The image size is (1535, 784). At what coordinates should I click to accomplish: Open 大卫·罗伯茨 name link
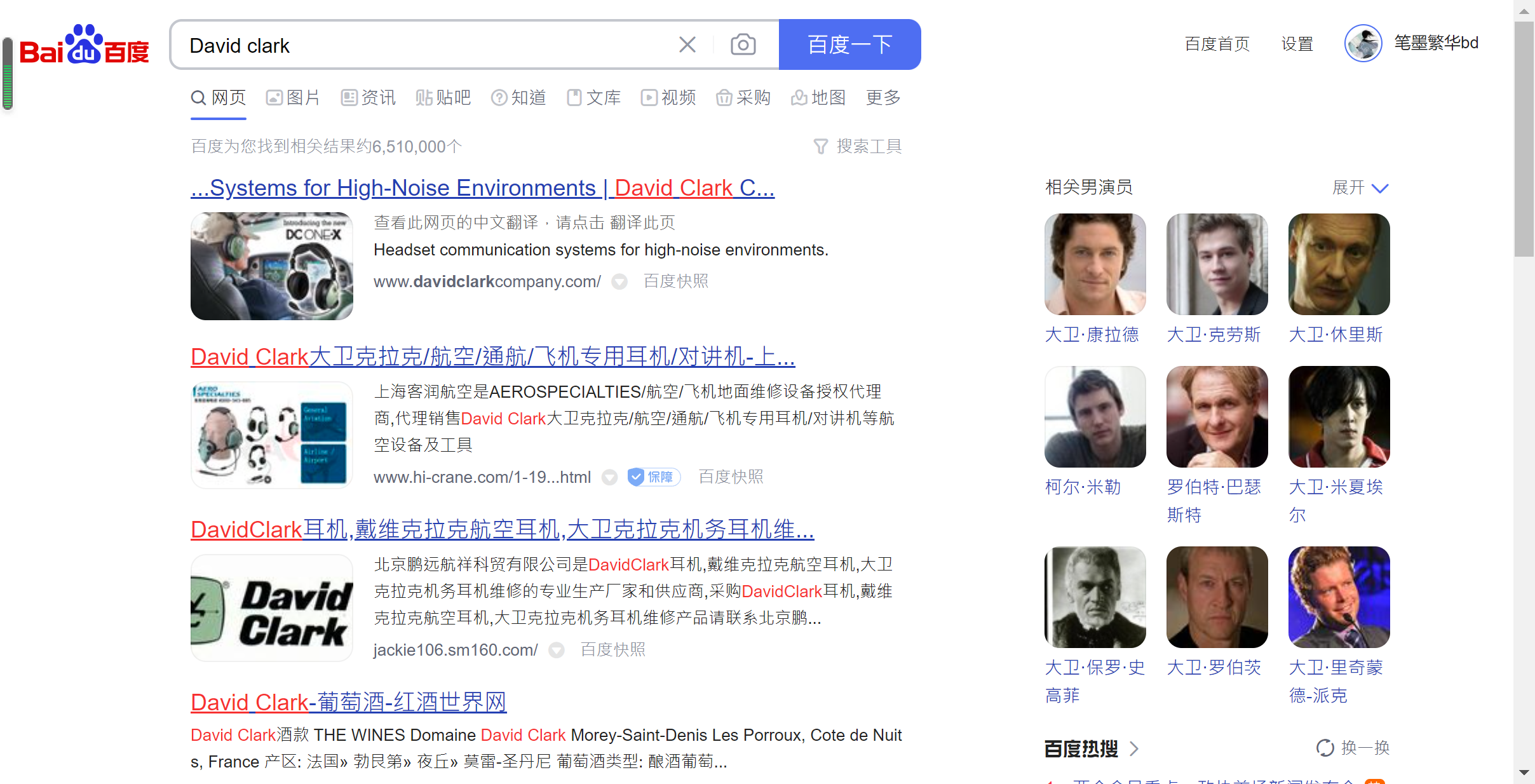(x=1214, y=668)
